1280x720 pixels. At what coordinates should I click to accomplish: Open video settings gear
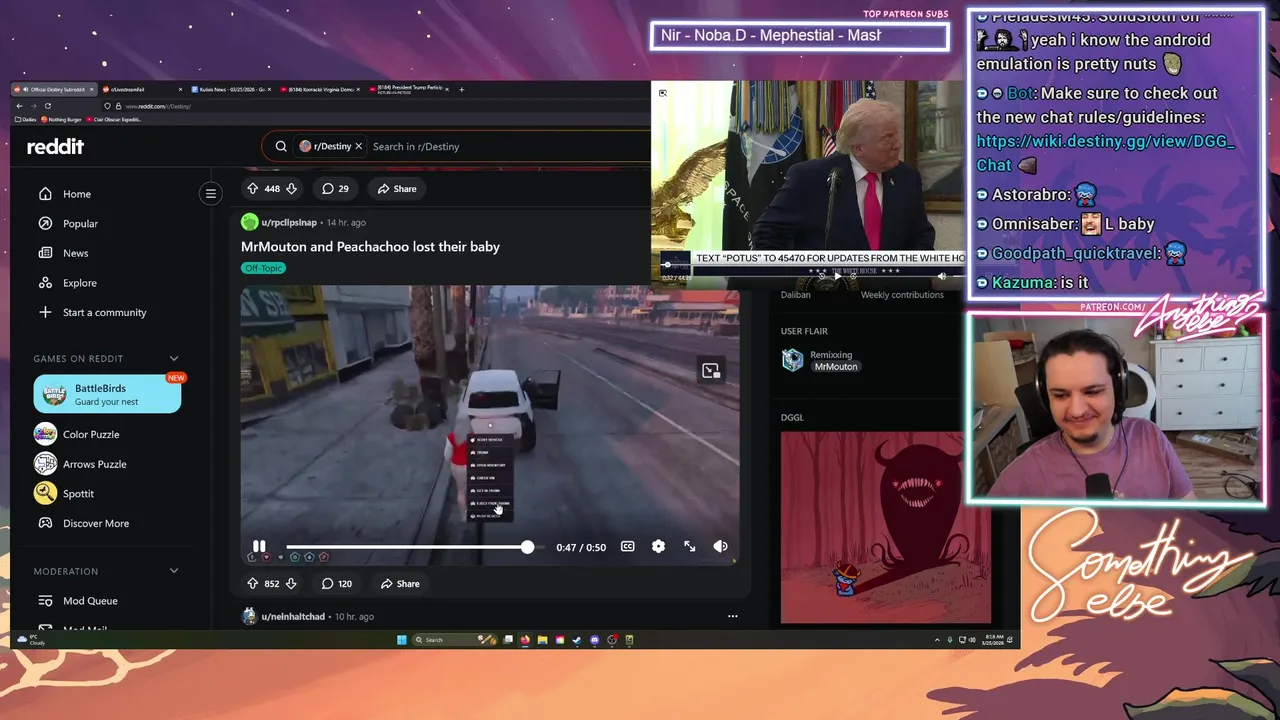point(658,546)
